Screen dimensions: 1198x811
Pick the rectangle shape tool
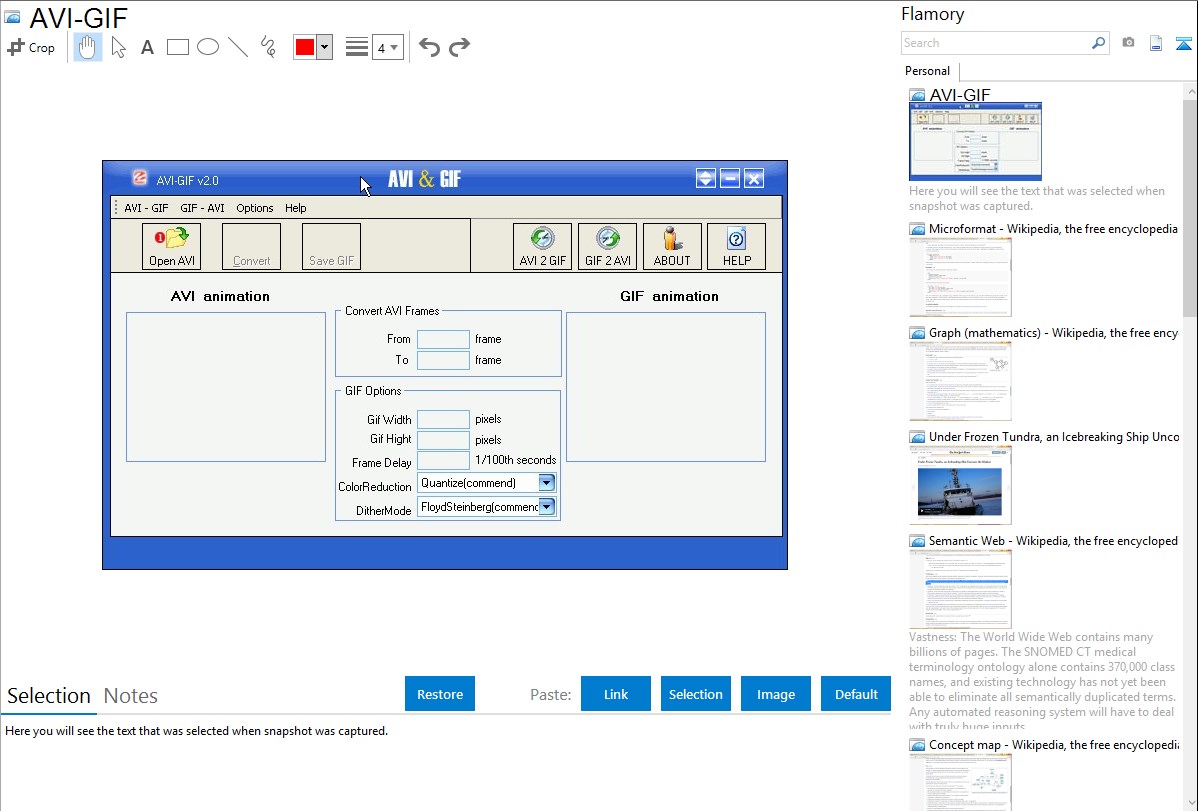177,47
